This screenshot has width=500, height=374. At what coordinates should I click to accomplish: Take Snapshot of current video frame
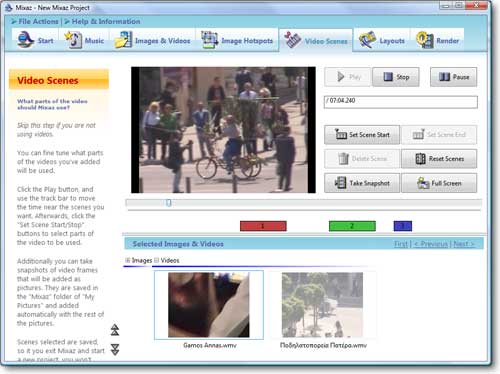click(x=362, y=183)
